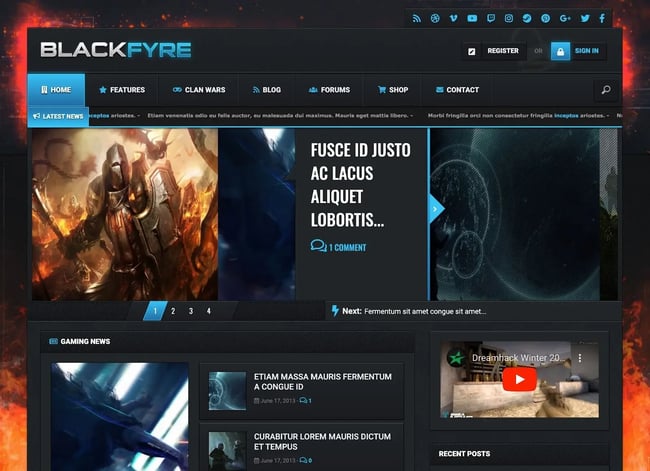Click the Latest News ticker label
The width and height of the screenshot is (650, 471).
coord(58,117)
